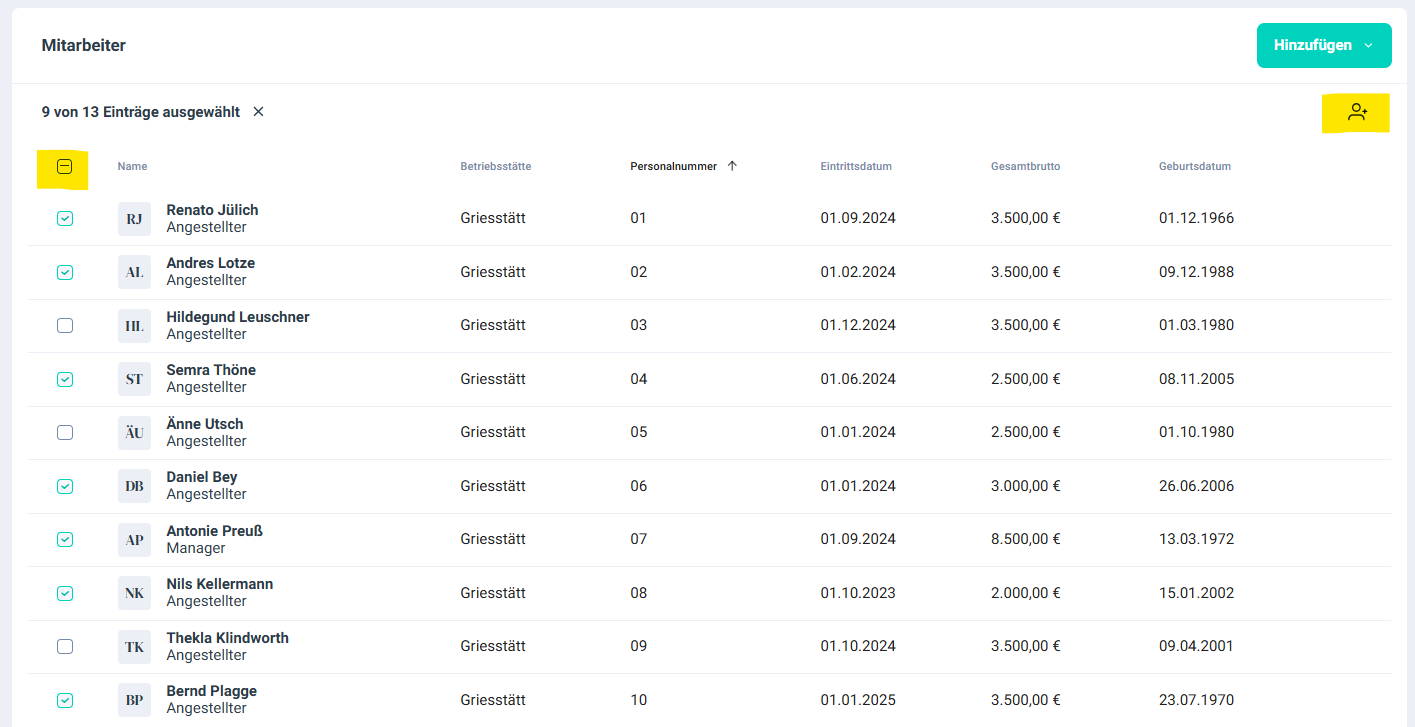Click the AP avatar of Antonie Preuß
The width and height of the screenshot is (1415, 727).
click(x=134, y=540)
